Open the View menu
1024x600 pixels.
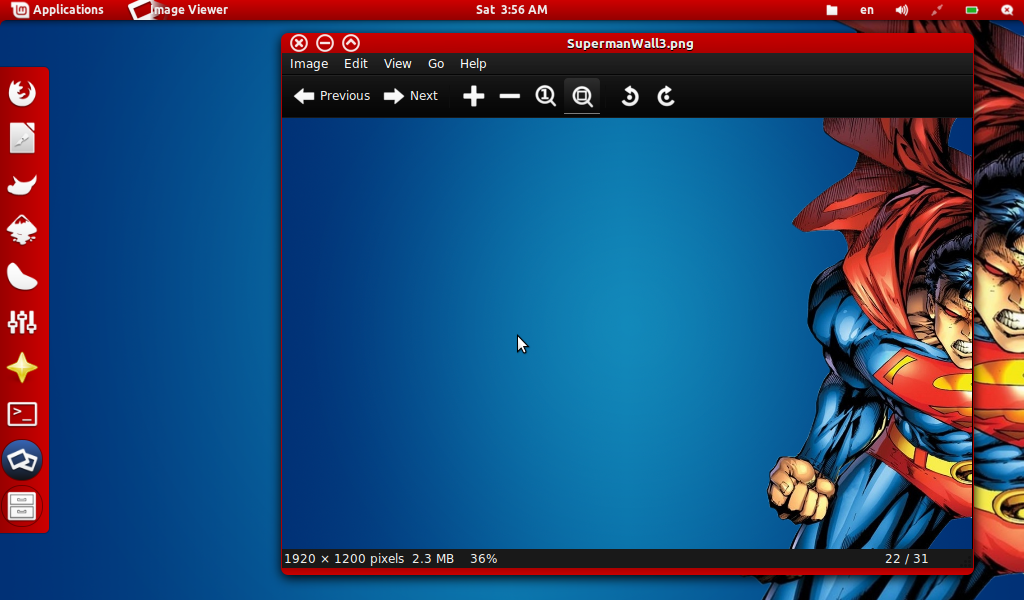(398, 63)
